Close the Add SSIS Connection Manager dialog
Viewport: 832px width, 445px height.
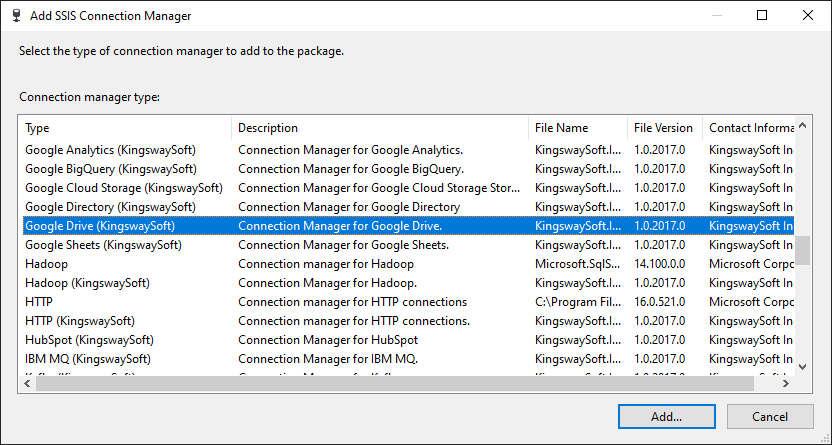point(808,15)
